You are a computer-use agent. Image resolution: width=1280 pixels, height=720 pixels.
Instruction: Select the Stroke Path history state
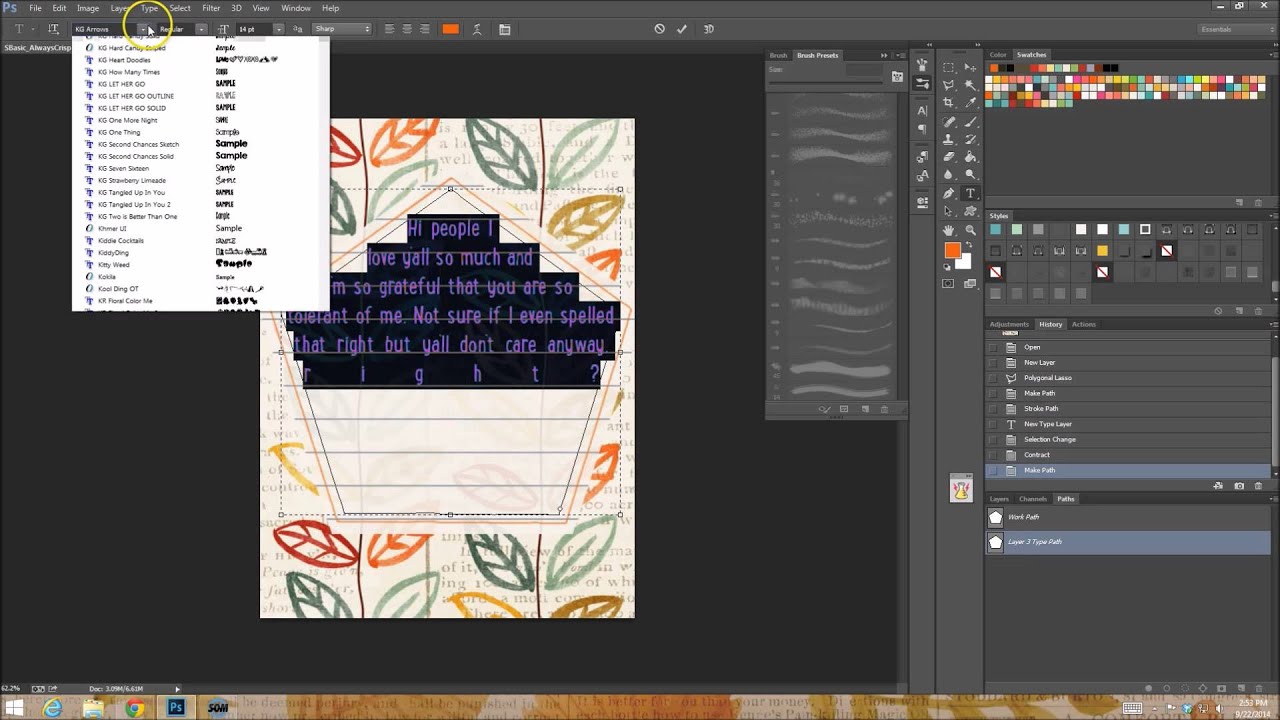[x=1041, y=409]
